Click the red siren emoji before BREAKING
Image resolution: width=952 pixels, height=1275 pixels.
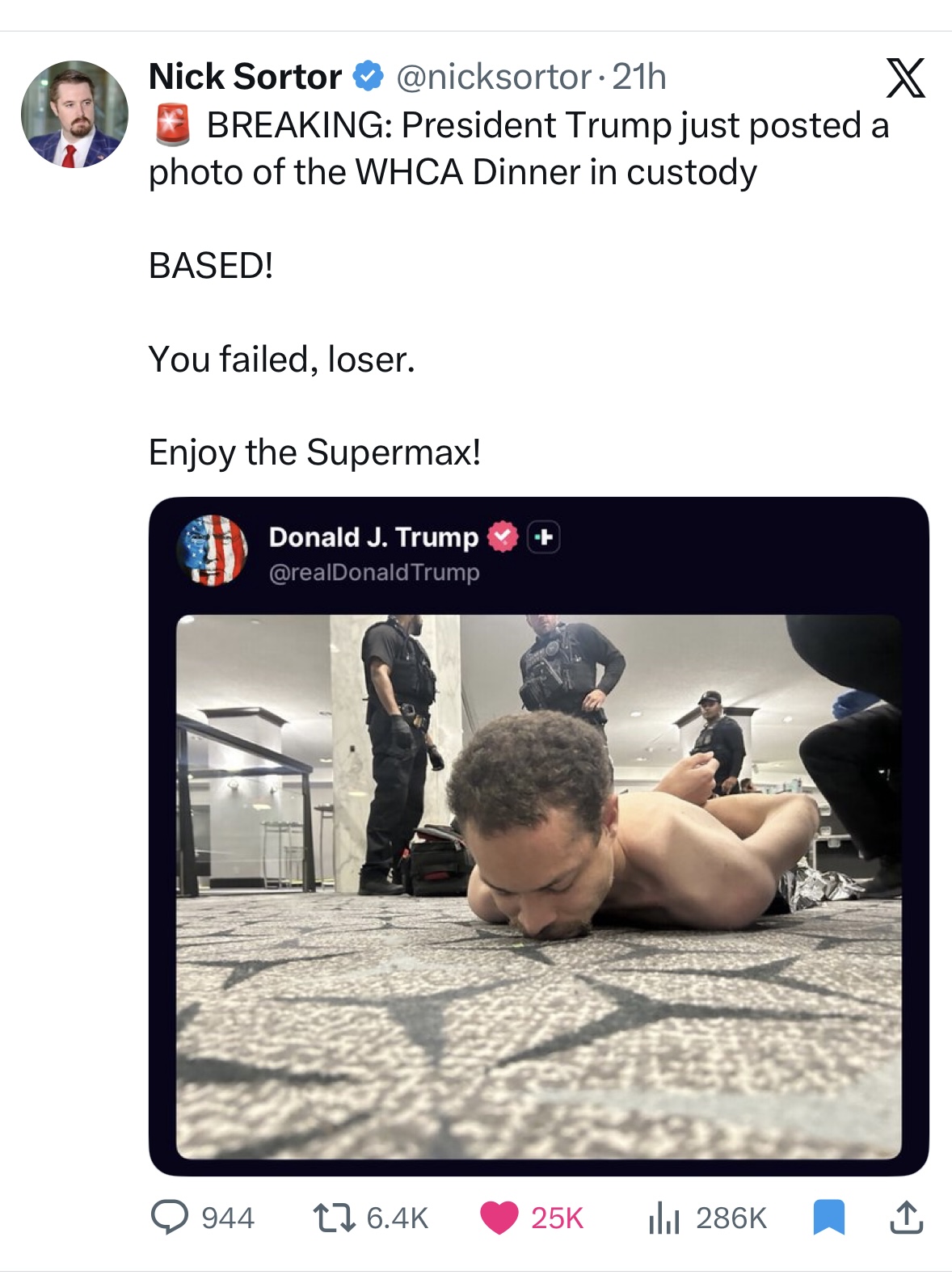tap(172, 124)
